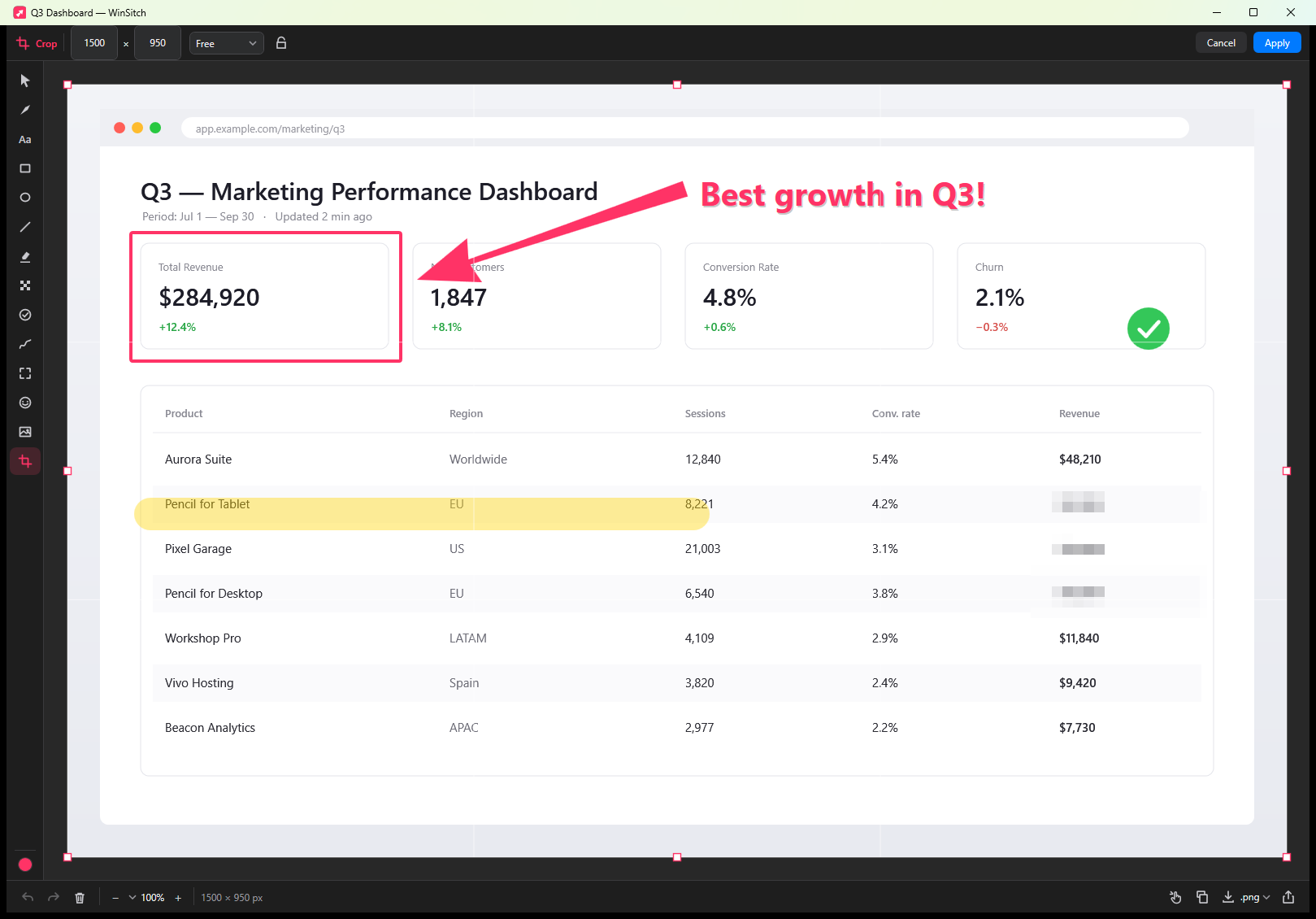
Task: Click the "Conversion Rate" card label
Action: click(x=741, y=268)
